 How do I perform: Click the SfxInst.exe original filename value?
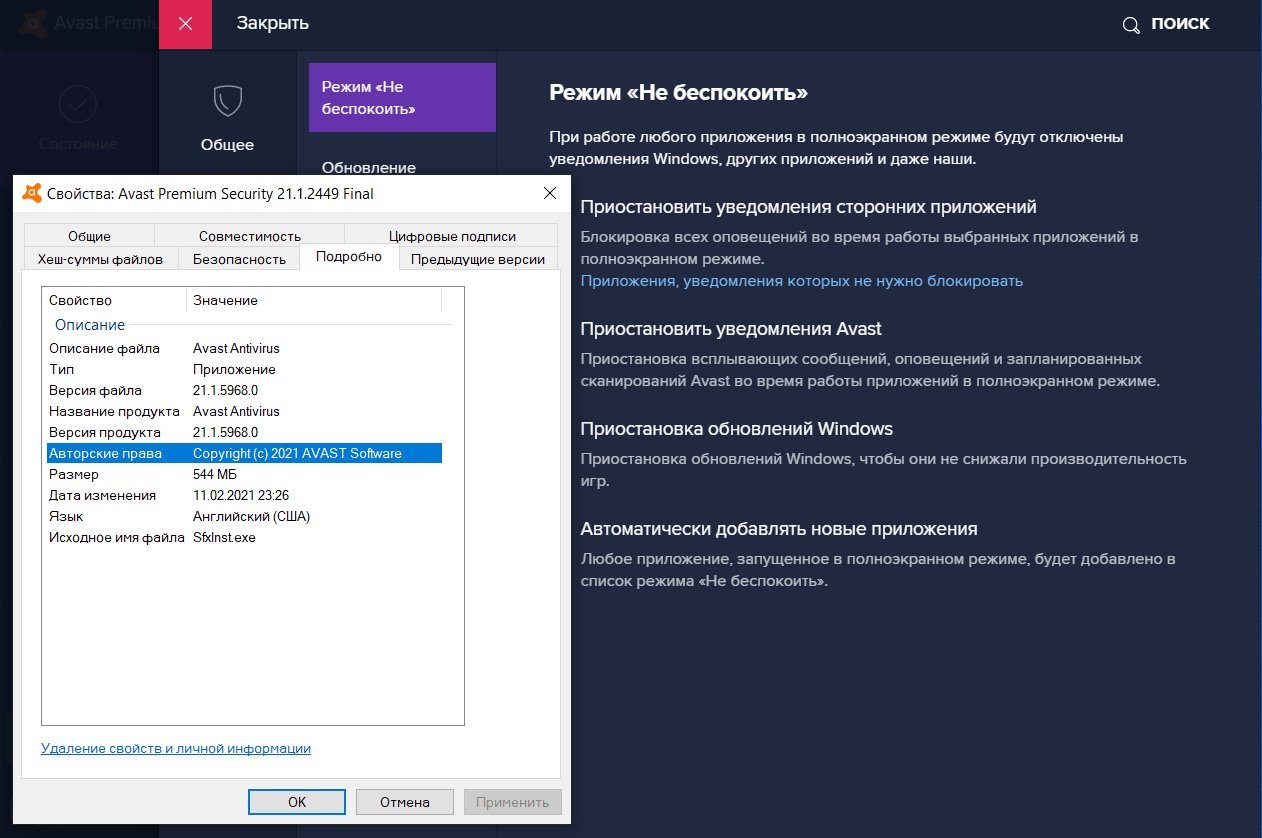224,537
